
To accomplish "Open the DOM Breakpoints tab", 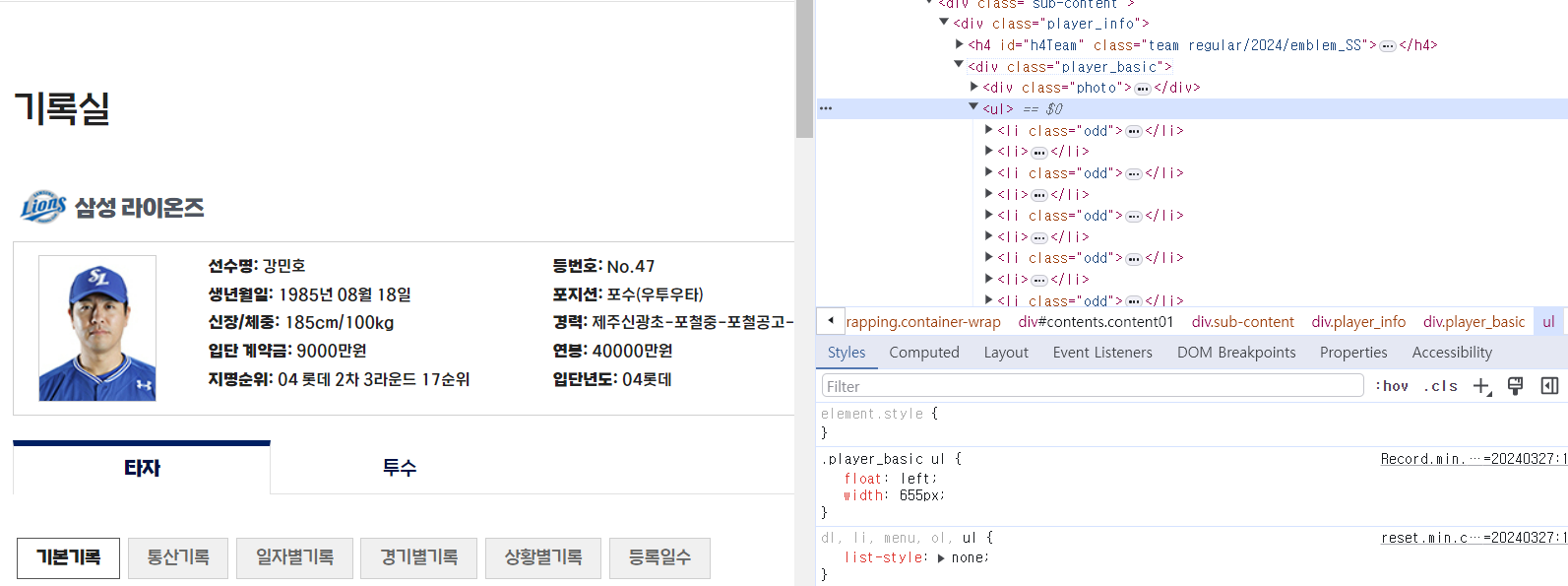I will pyautogui.click(x=1236, y=353).
